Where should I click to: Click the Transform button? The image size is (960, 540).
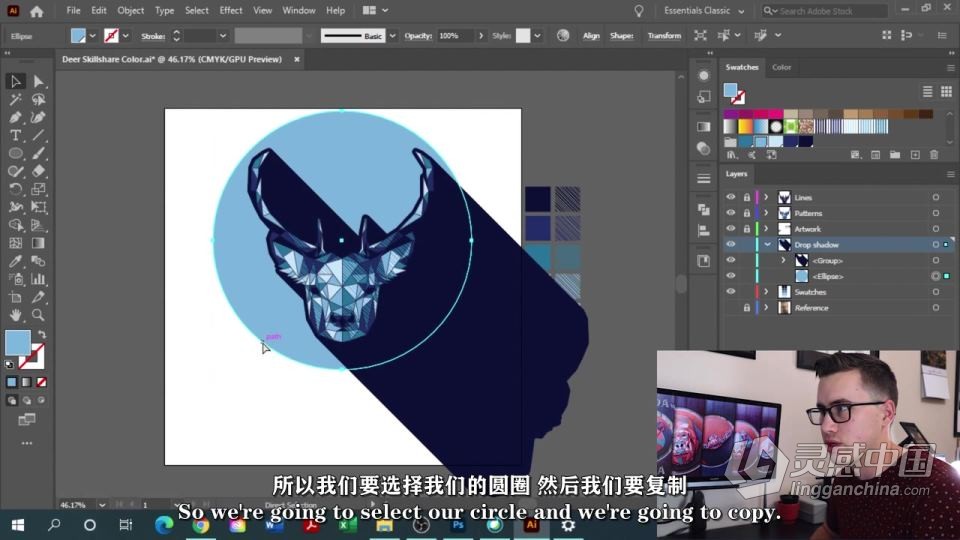point(664,36)
